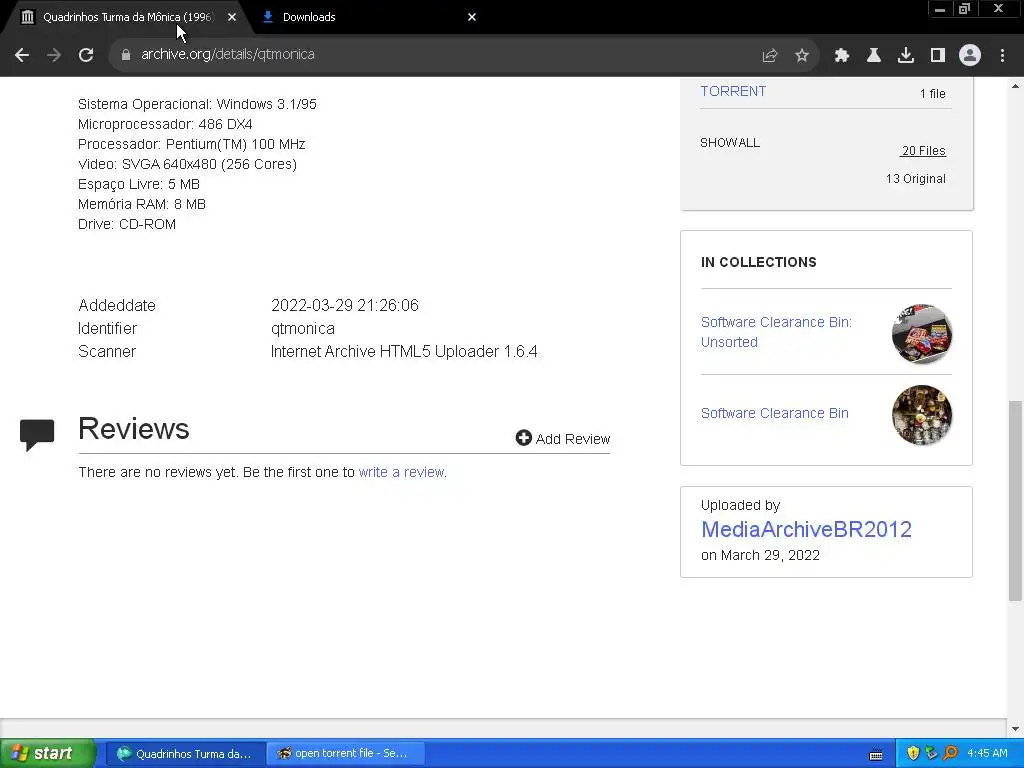The height and width of the screenshot is (768, 1024).
Task: Open the Extensions puzzle icon
Action: pyautogui.click(x=842, y=56)
